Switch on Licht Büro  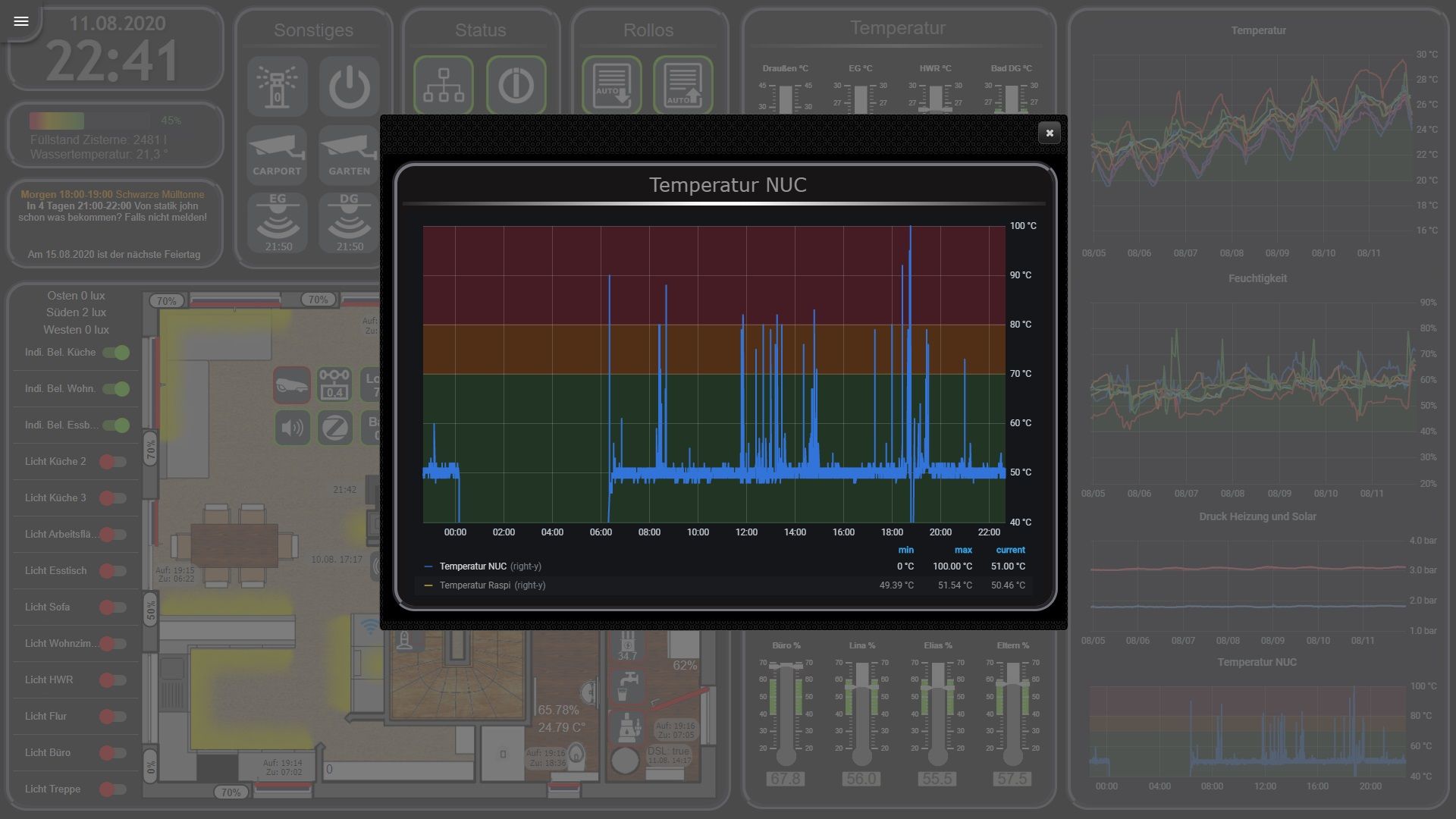[x=113, y=753]
